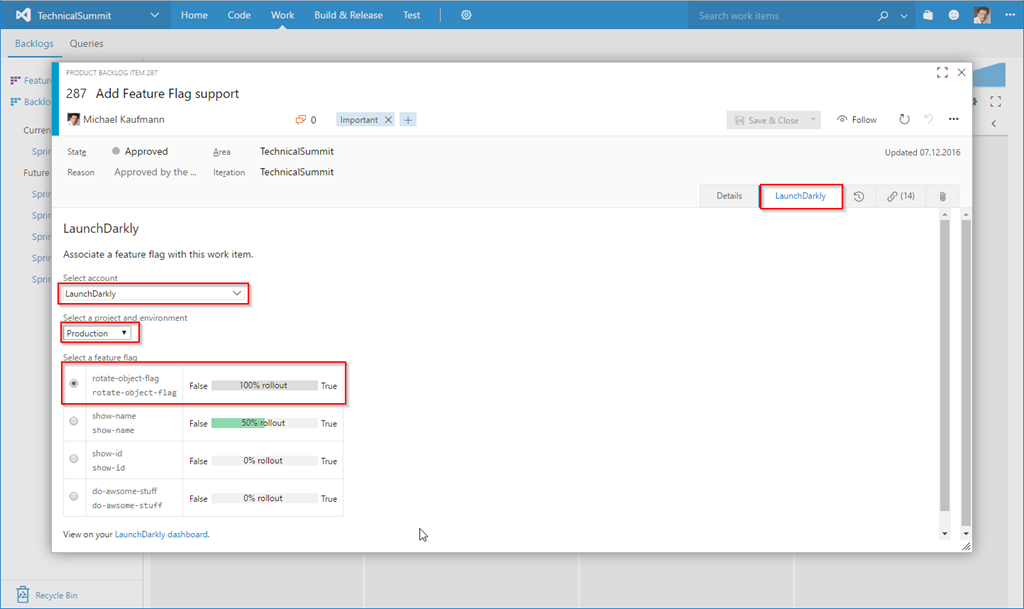
Task: Click the add tag plus button
Action: pyautogui.click(x=408, y=120)
